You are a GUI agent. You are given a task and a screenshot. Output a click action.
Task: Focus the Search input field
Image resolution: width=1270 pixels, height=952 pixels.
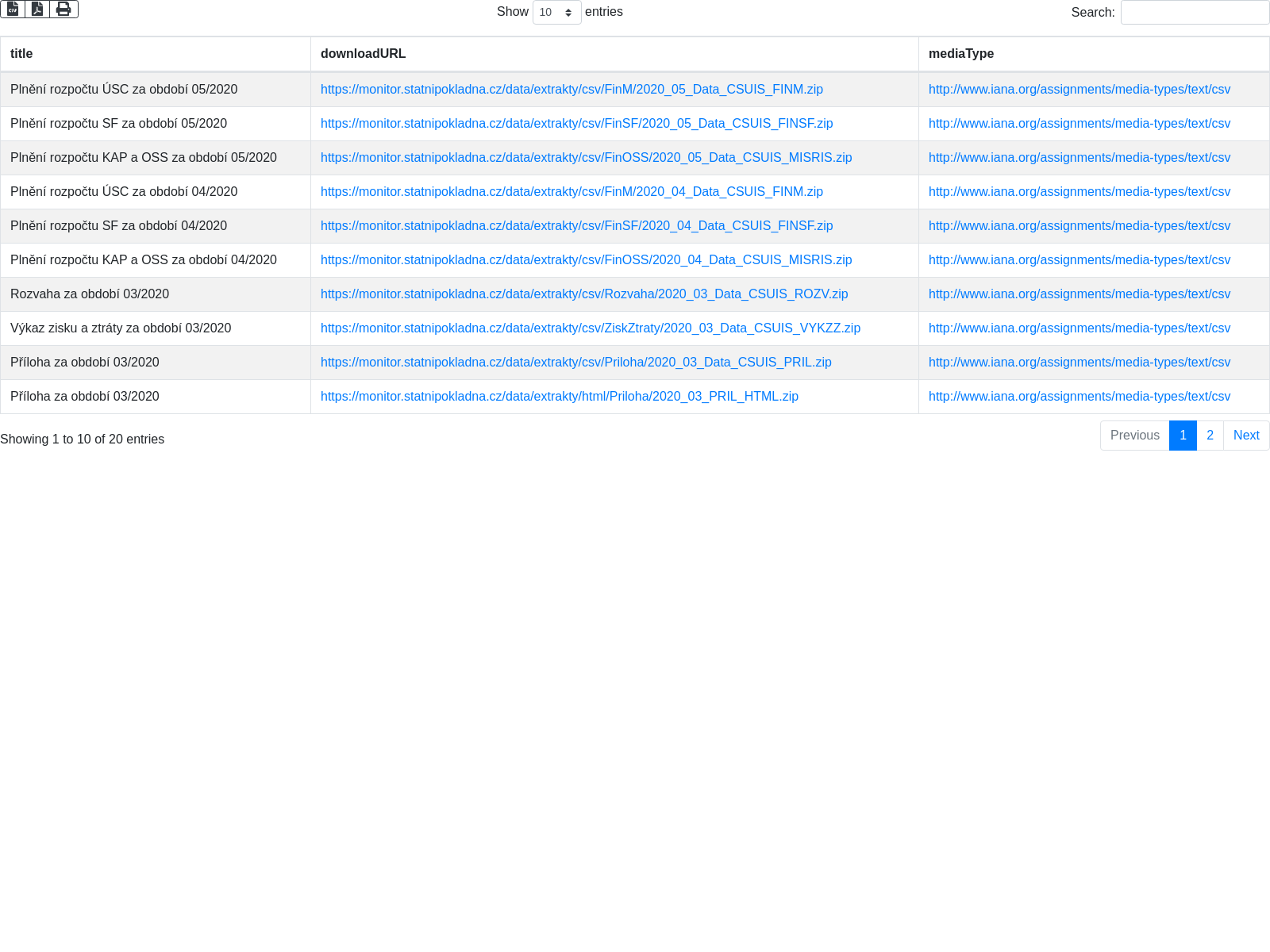[1194, 12]
